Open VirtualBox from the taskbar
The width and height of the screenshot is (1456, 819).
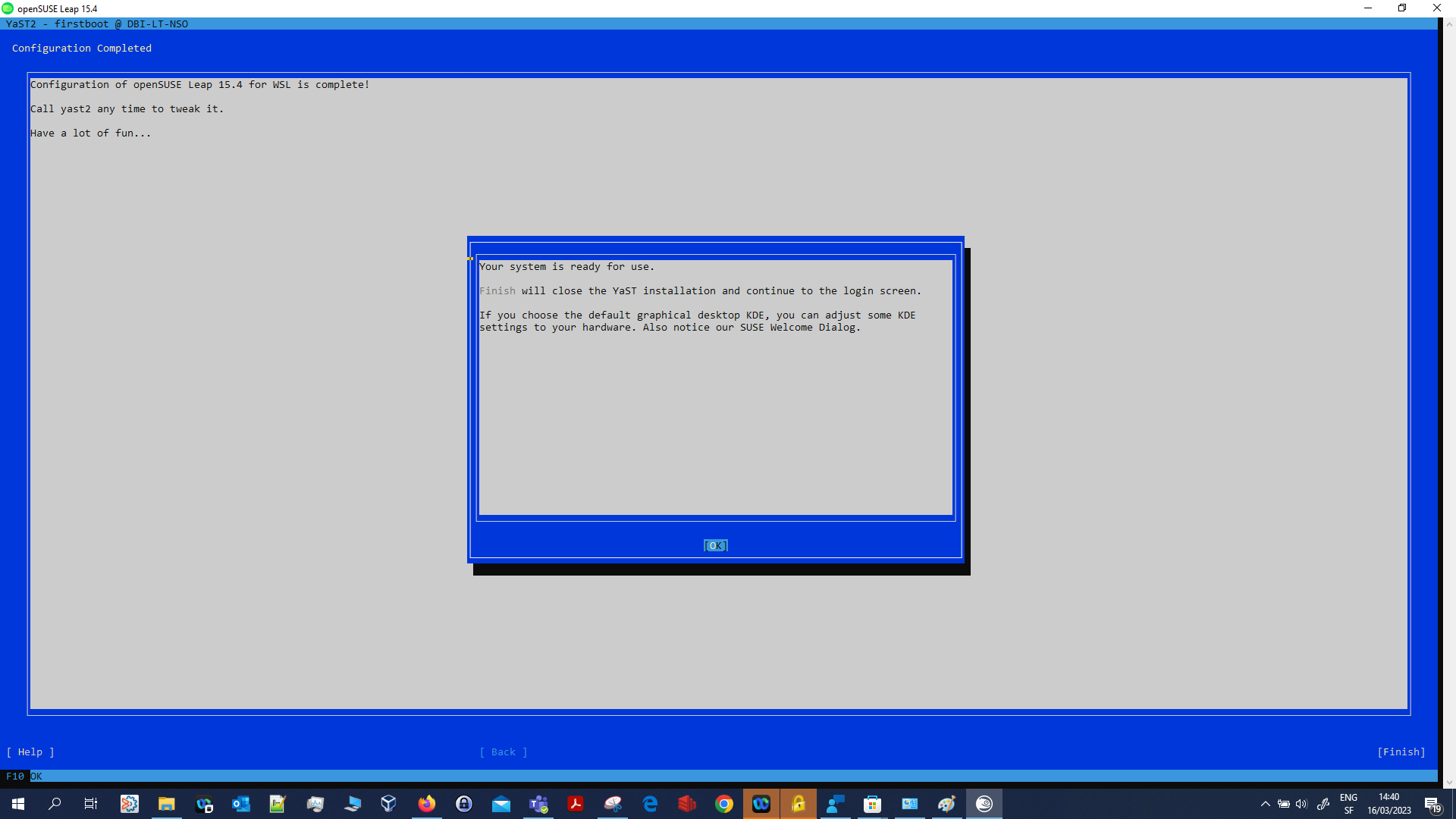click(389, 804)
